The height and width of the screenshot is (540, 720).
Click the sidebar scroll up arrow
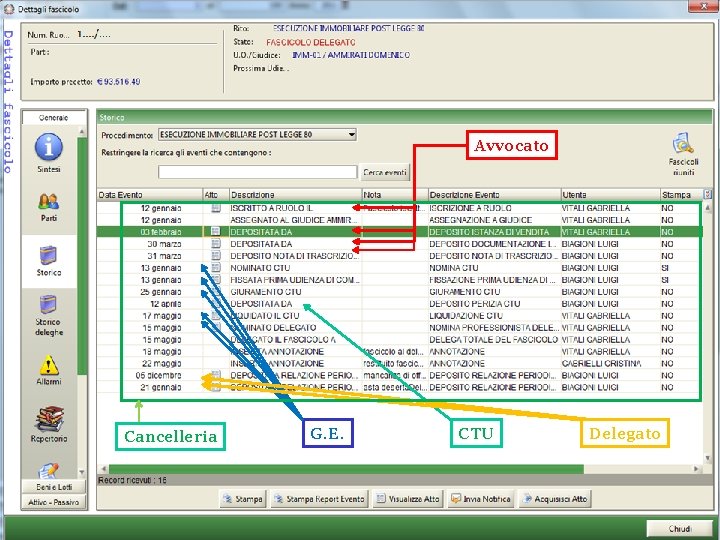(x=82, y=132)
